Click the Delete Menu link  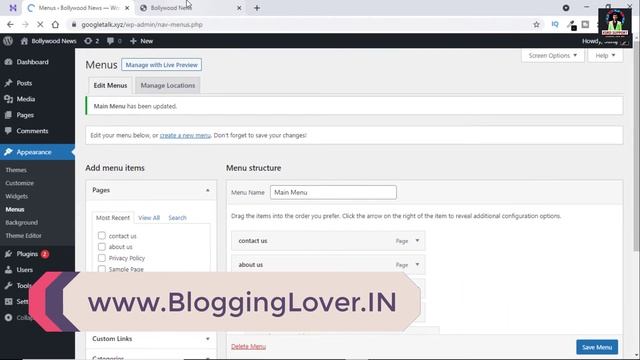pos(248,347)
